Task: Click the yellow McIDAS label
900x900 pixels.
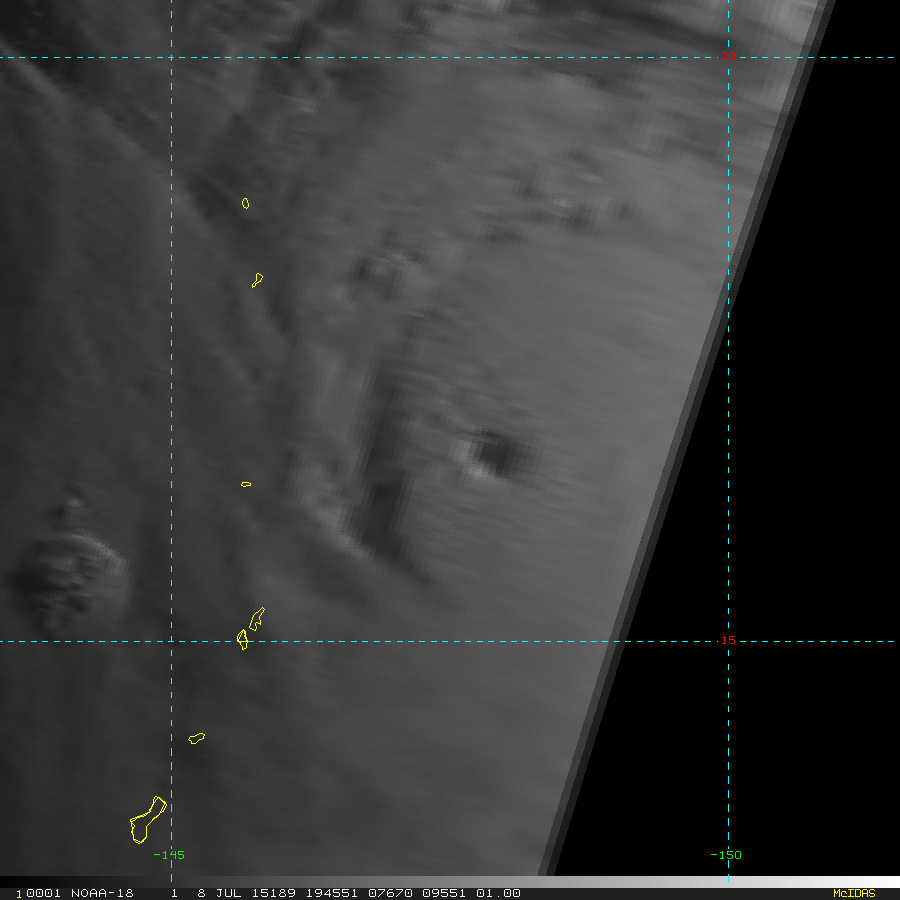Action: (x=854, y=893)
